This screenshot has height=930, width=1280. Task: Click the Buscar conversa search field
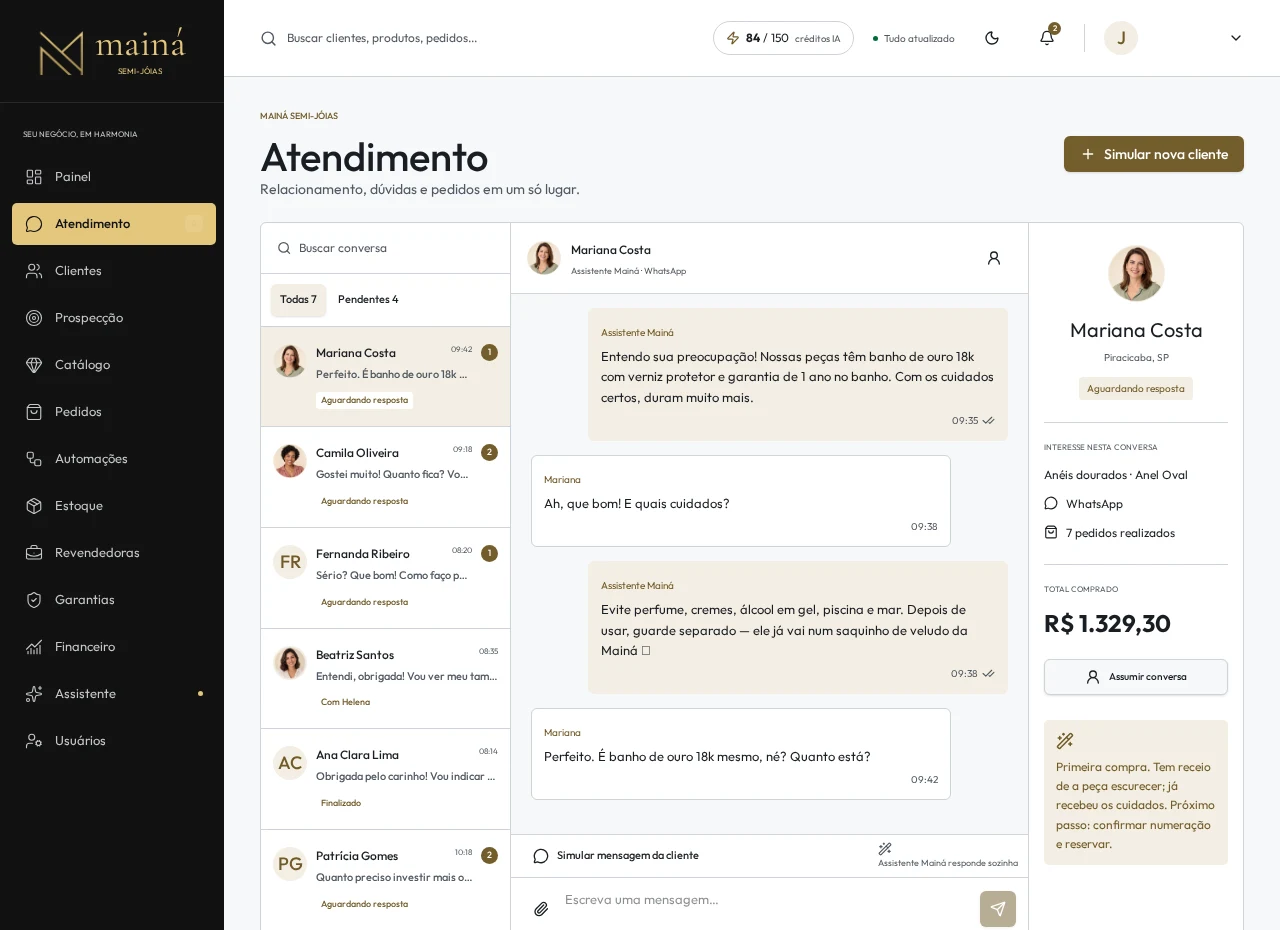(x=386, y=248)
